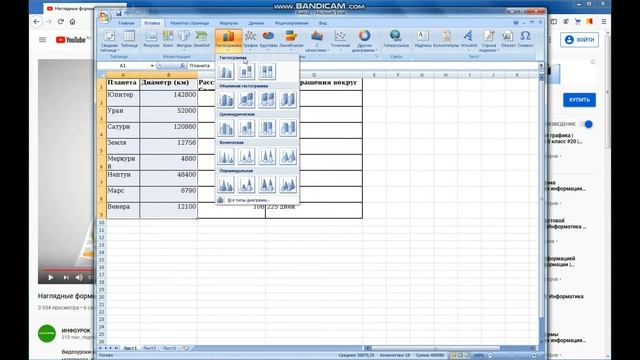Switch to the Разметка страницы tab
Image resolution: width=640 pixels, height=360 pixels.
(189, 23)
